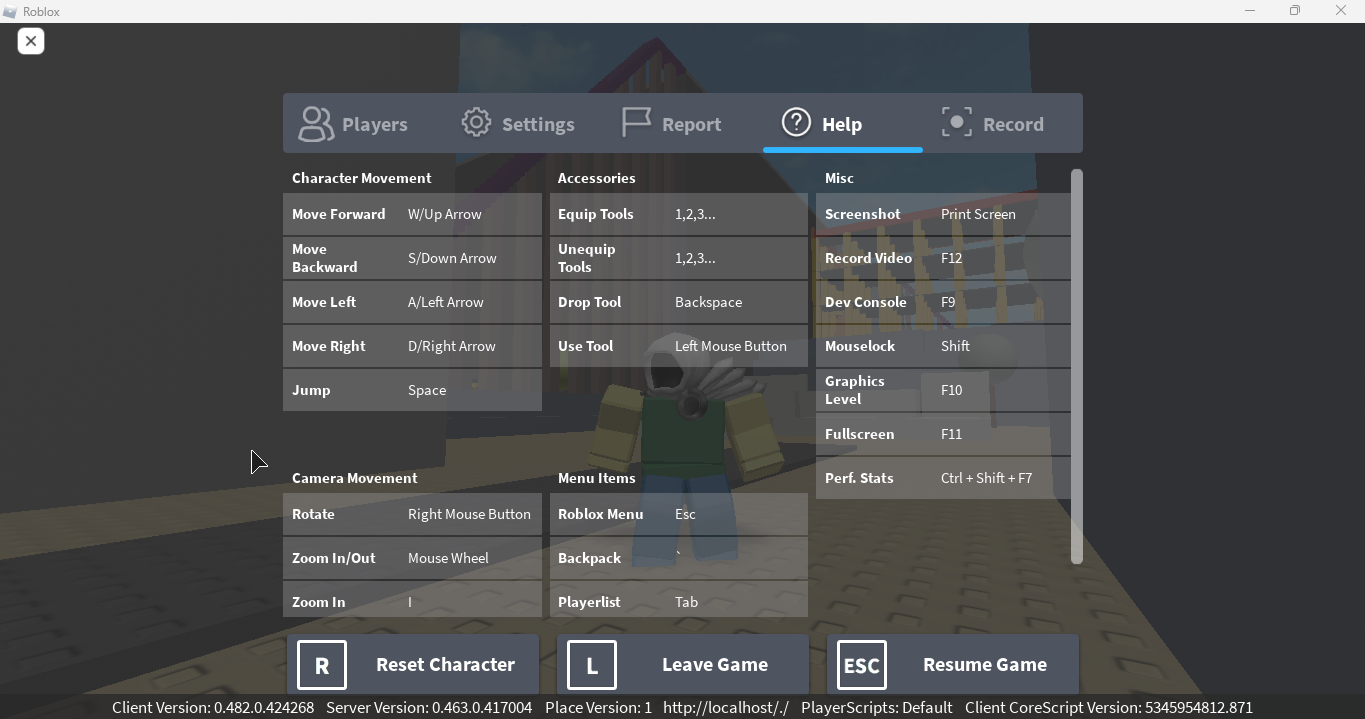This screenshot has width=1365, height=719.
Task: Click the Move Forward row
Action: click(412, 214)
